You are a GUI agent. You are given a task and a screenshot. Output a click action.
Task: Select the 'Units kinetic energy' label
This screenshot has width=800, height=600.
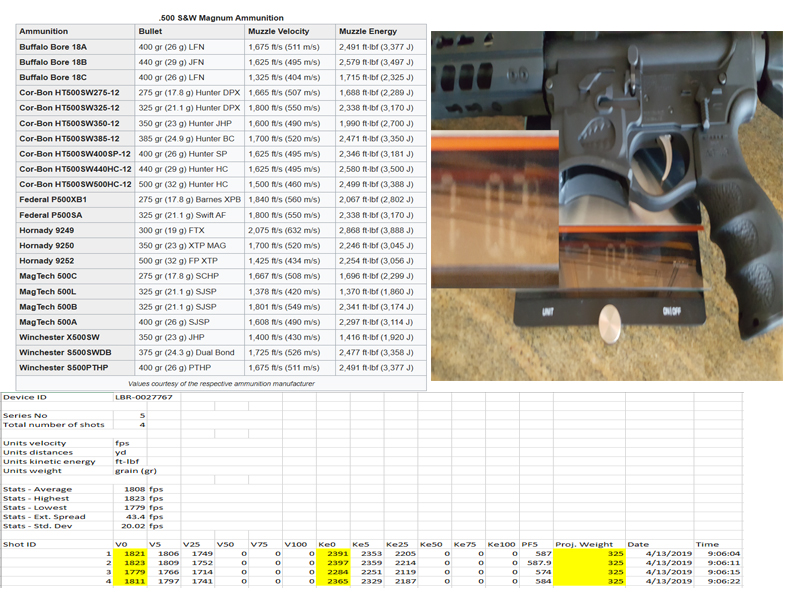pos(49,462)
